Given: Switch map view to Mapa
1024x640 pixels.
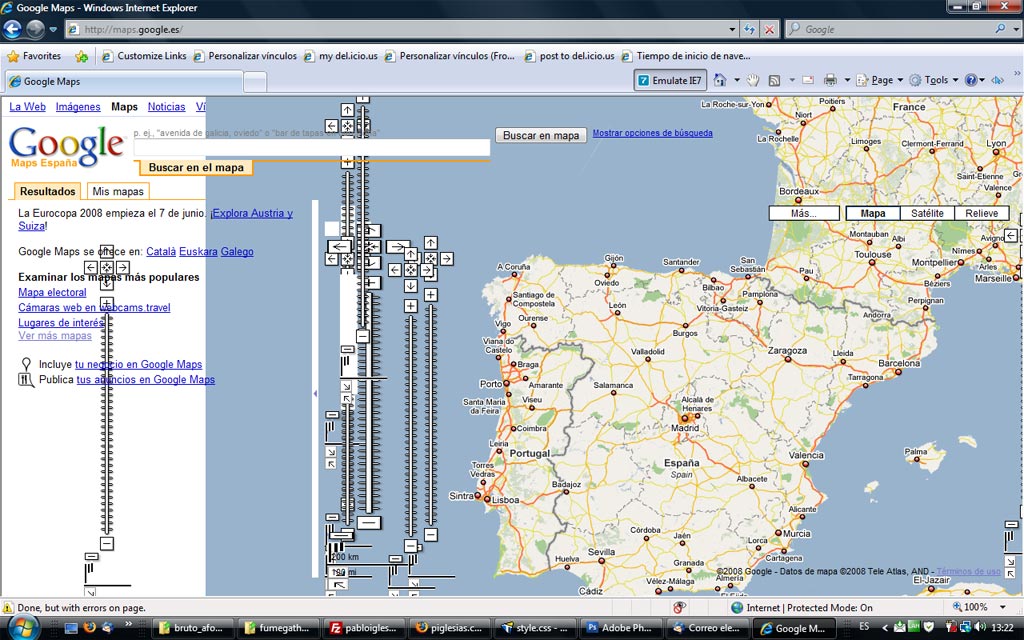Looking at the screenshot, I should pos(873,214).
